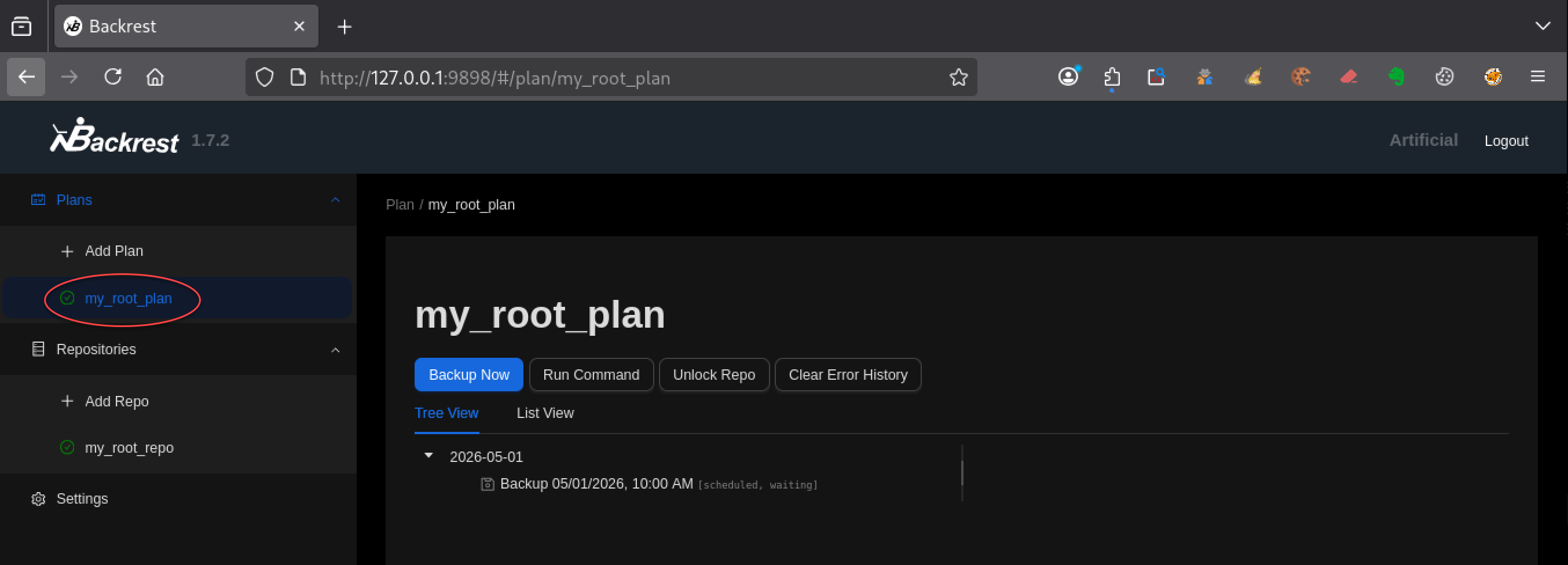Click the brown cookie extension icon
1568x565 pixels.
click(1301, 78)
